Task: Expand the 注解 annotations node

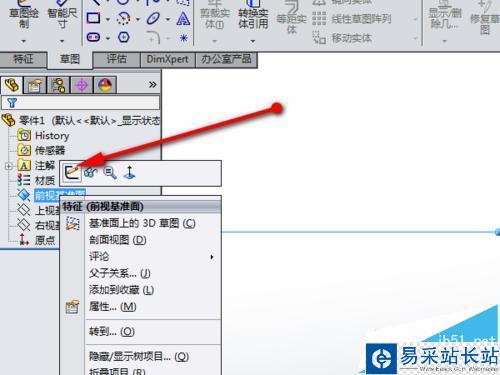Action: click(9, 166)
